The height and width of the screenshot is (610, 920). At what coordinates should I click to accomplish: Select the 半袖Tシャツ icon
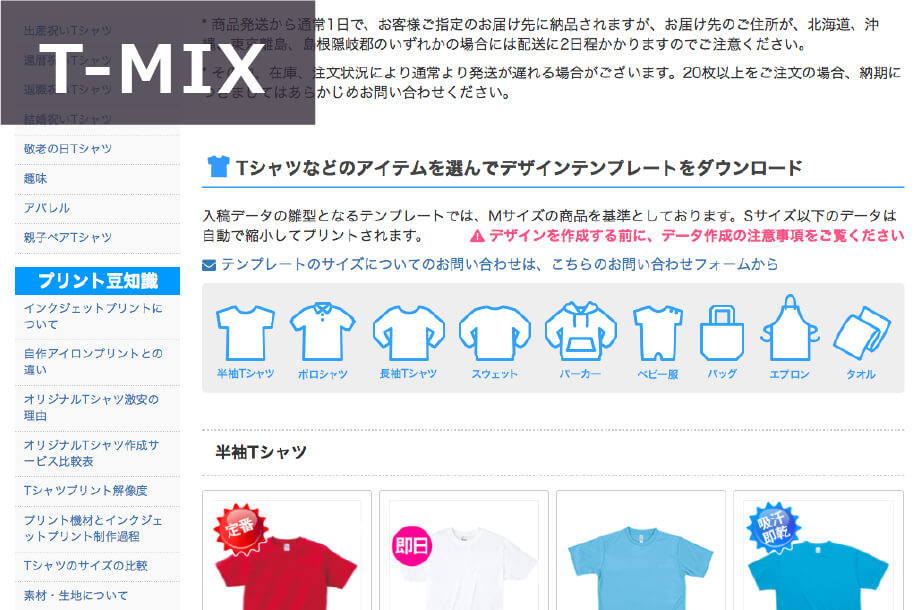click(245, 342)
